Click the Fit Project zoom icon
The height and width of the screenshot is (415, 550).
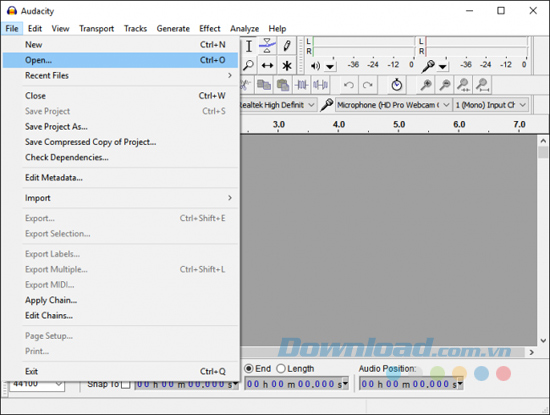point(483,85)
